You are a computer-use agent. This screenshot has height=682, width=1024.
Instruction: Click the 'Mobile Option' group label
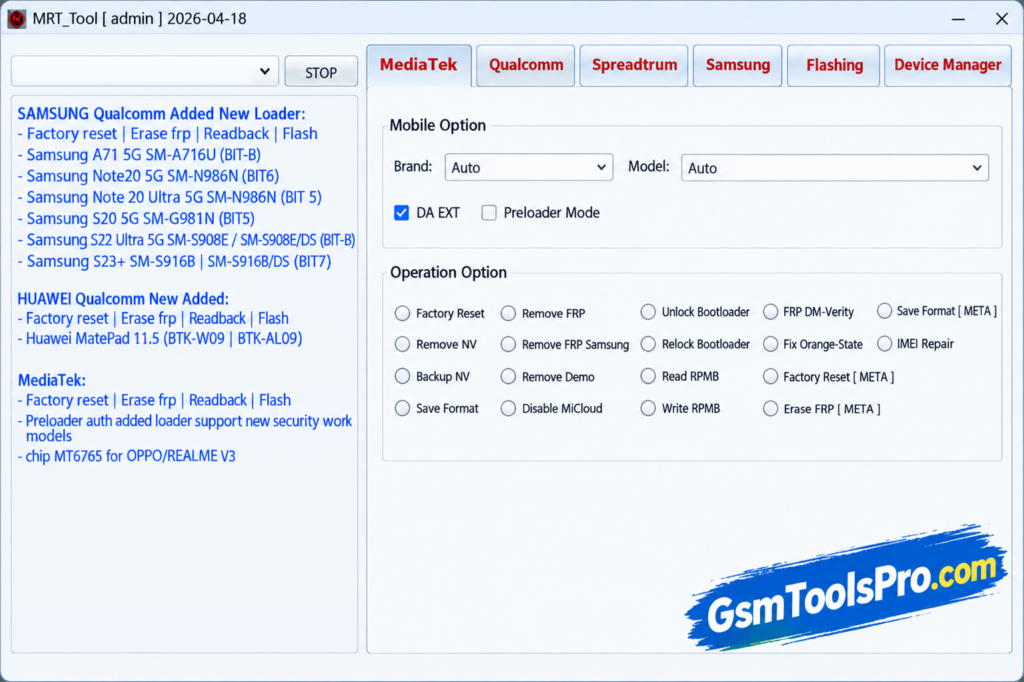[x=438, y=125]
